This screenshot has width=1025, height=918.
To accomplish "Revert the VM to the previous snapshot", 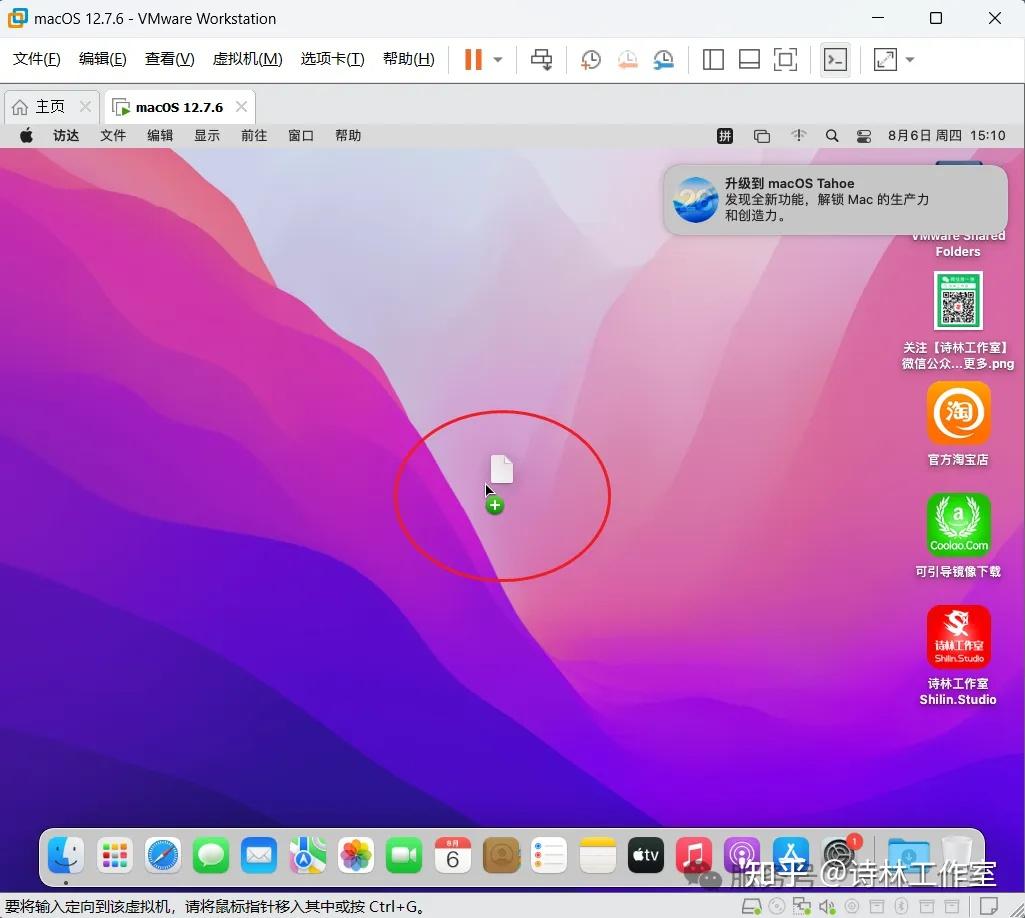I will (x=627, y=60).
